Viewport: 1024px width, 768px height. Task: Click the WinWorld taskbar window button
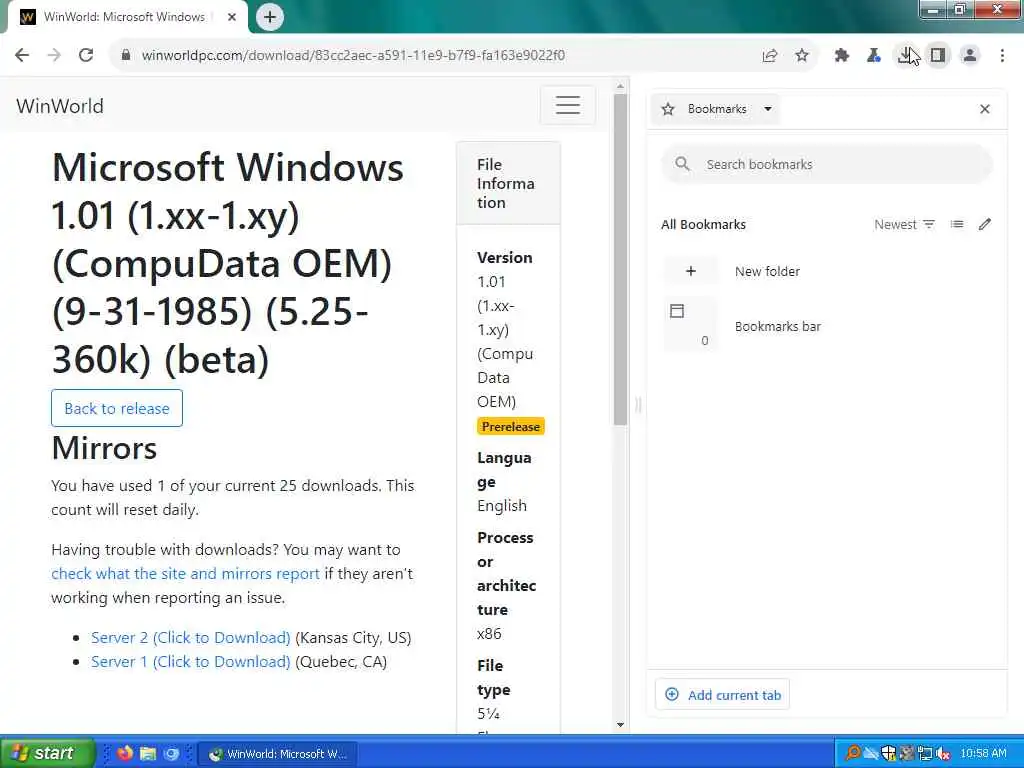click(278, 754)
